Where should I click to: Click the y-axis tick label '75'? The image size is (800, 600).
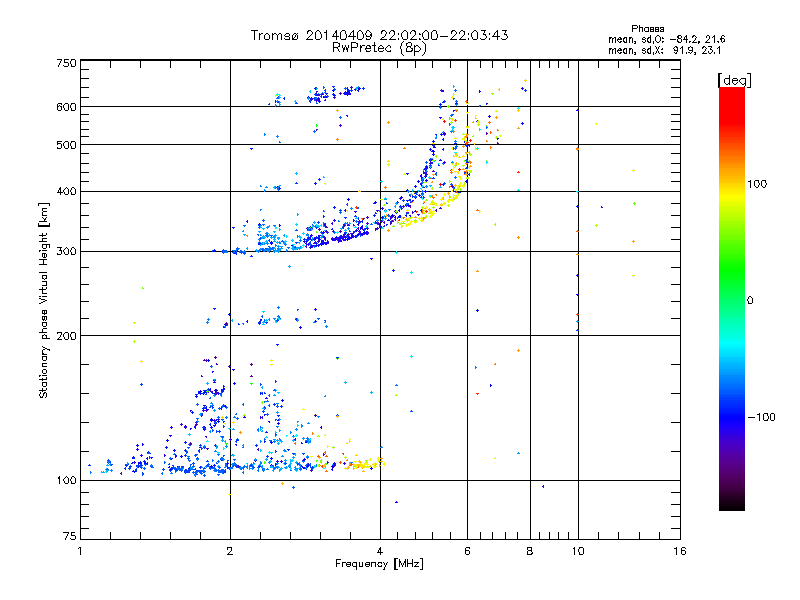click(x=70, y=536)
